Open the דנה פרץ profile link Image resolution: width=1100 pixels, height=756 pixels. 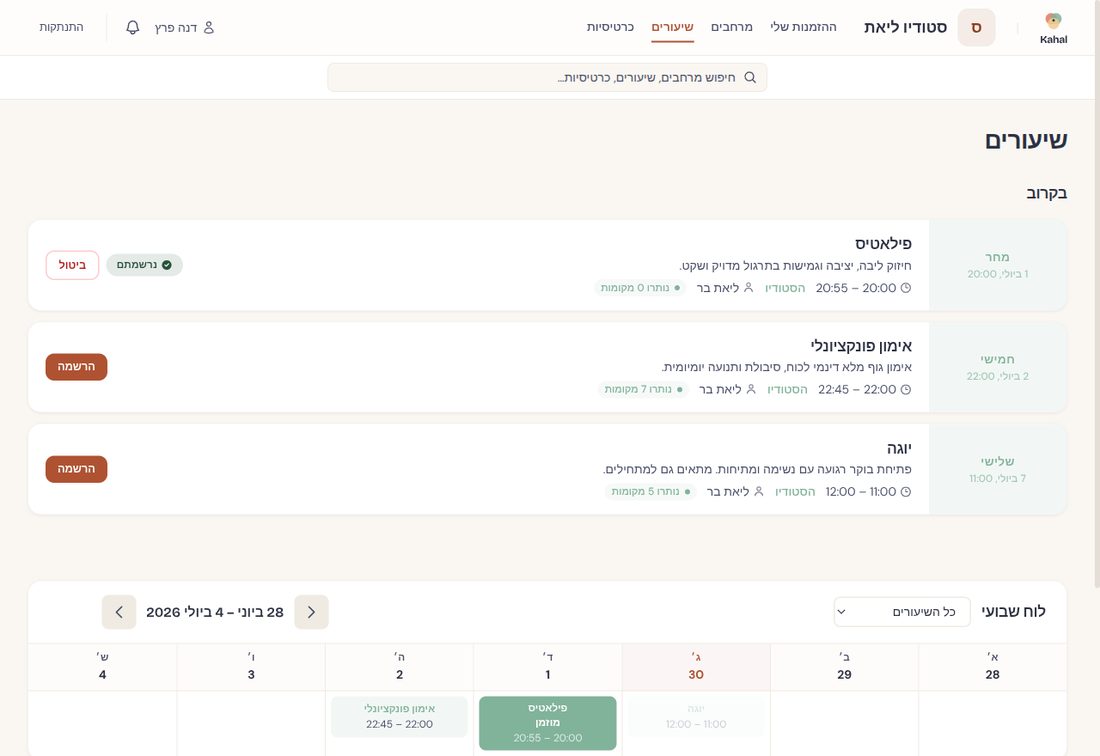pyautogui.click(x=184, y=27)
